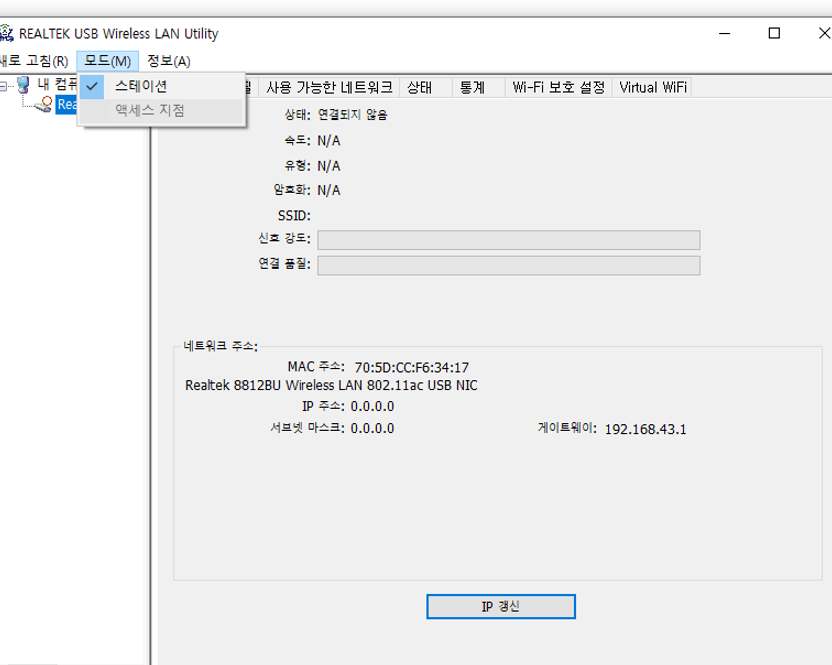Click the wireless adapter icon in tree

pyautogui.click(x=44, y=105)
